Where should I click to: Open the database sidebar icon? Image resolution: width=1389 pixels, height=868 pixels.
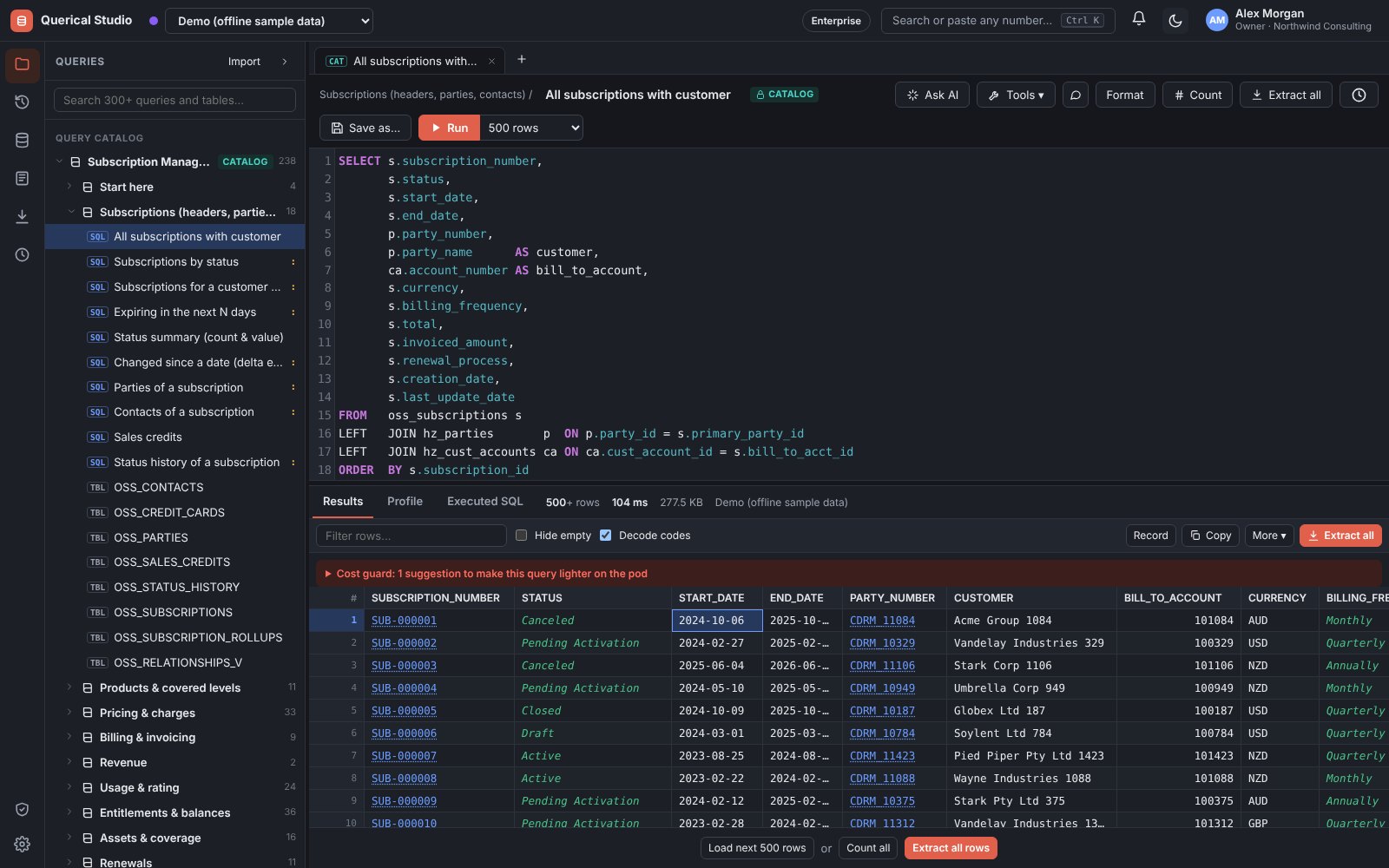[x=23, y=141]
